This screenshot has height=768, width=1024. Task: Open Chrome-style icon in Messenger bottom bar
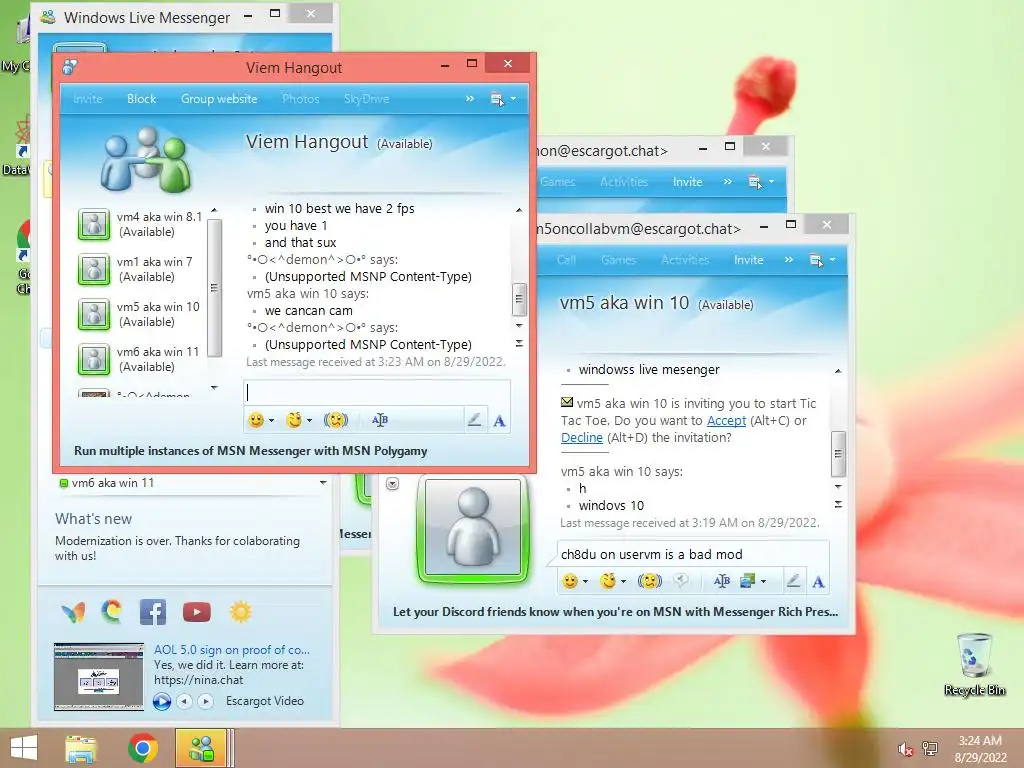112,612
